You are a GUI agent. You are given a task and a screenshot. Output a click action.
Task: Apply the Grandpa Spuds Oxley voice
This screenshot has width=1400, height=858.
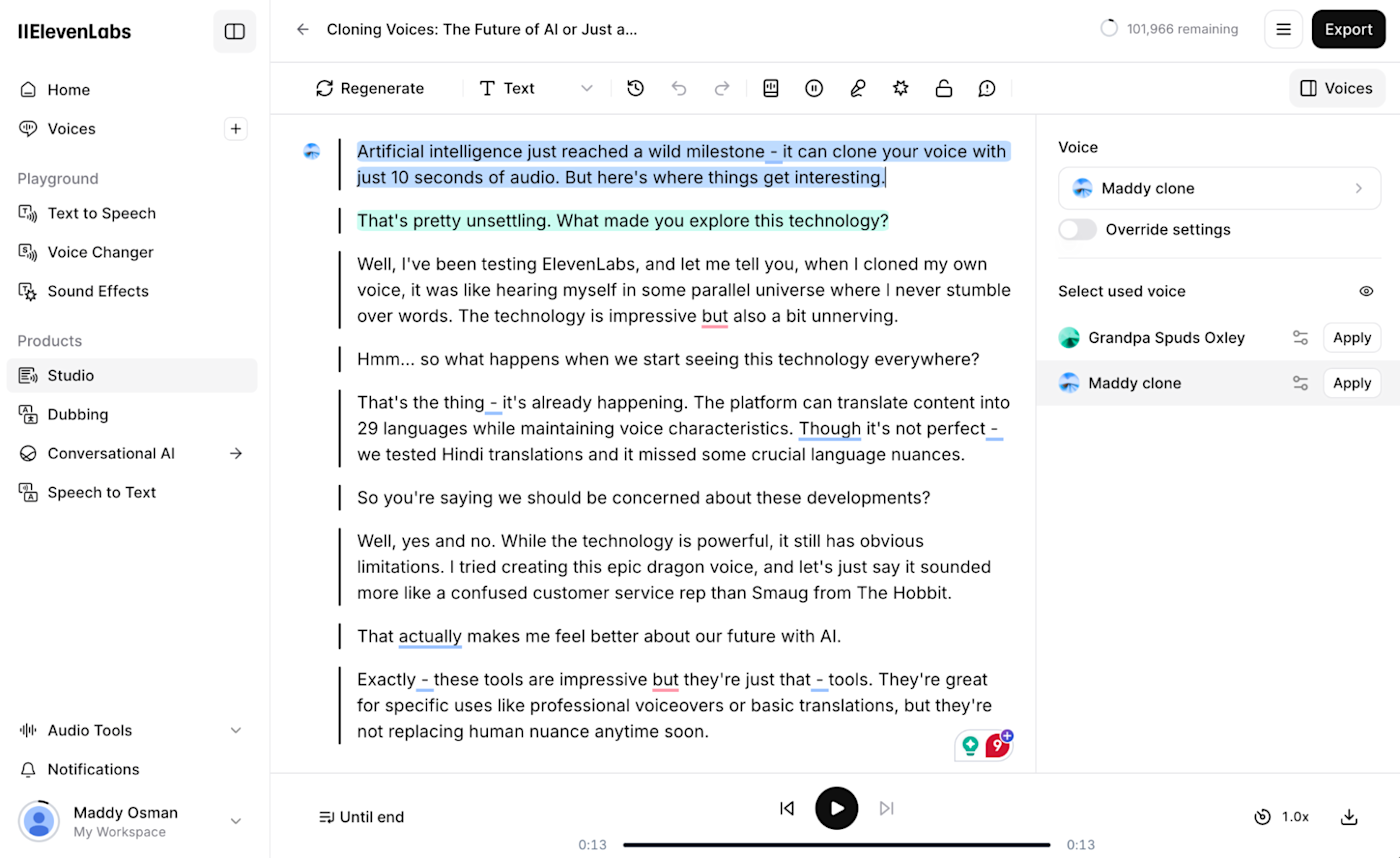[1352, 338]
